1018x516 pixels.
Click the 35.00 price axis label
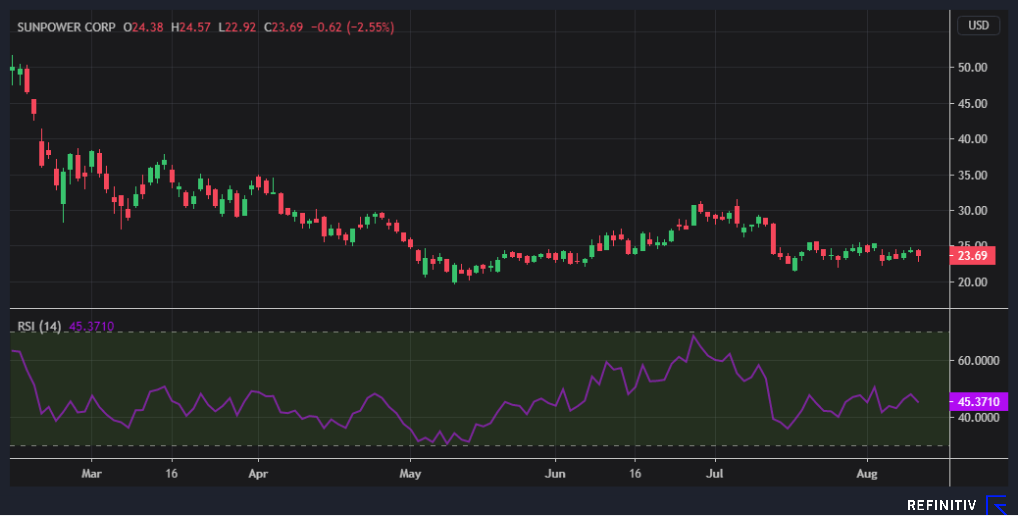(973, 175)
